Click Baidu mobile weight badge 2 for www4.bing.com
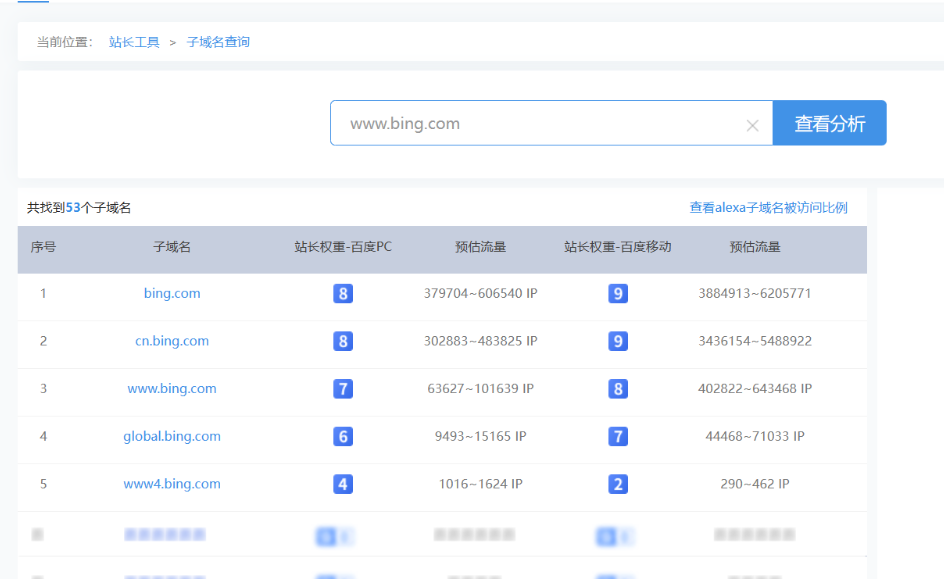This screenshot has width=944, height=579. pos(618,484)
